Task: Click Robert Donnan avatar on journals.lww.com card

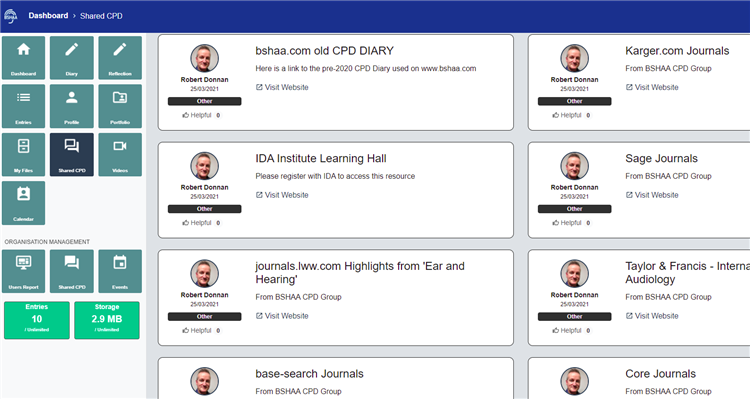Action: point(205,274)
